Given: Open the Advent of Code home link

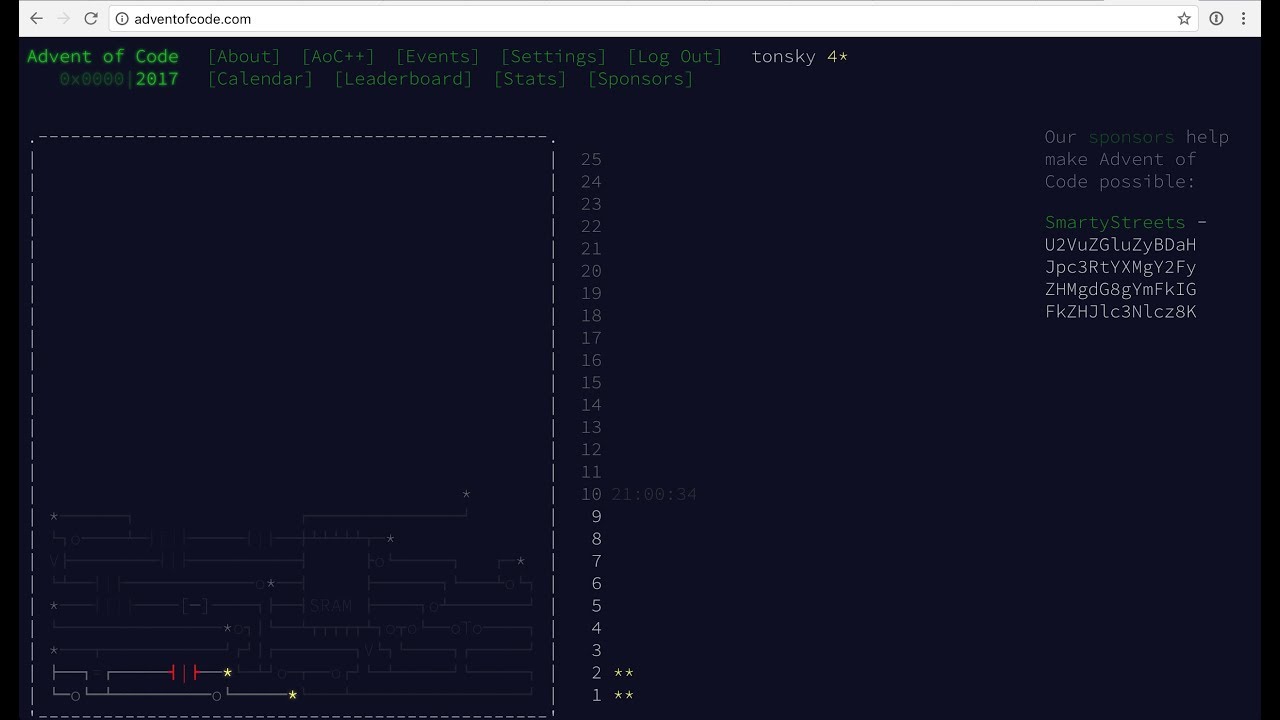Looking at the screenshot, I should coord(103,57).
